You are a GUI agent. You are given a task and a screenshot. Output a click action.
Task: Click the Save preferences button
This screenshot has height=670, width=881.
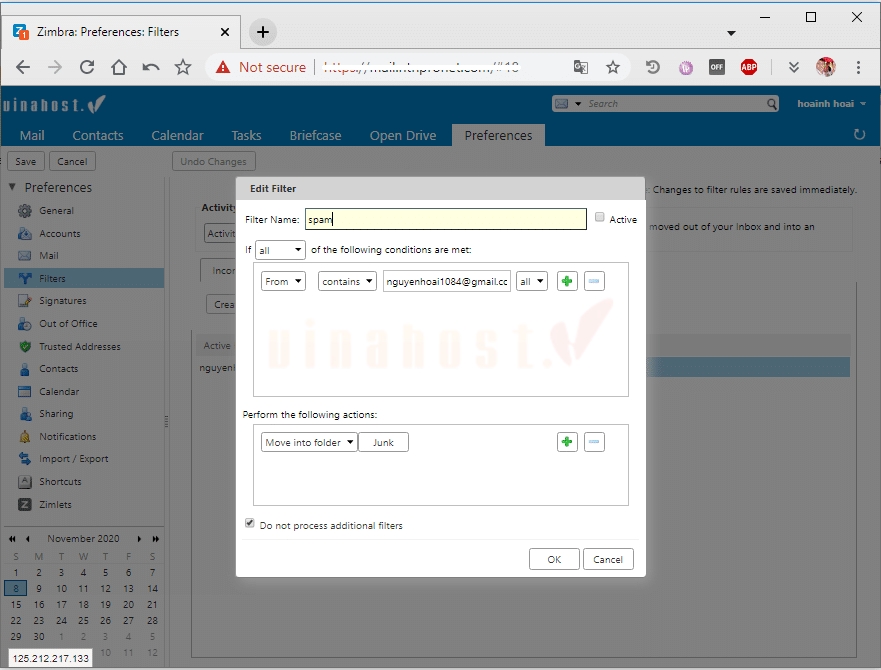coord(25,161)
